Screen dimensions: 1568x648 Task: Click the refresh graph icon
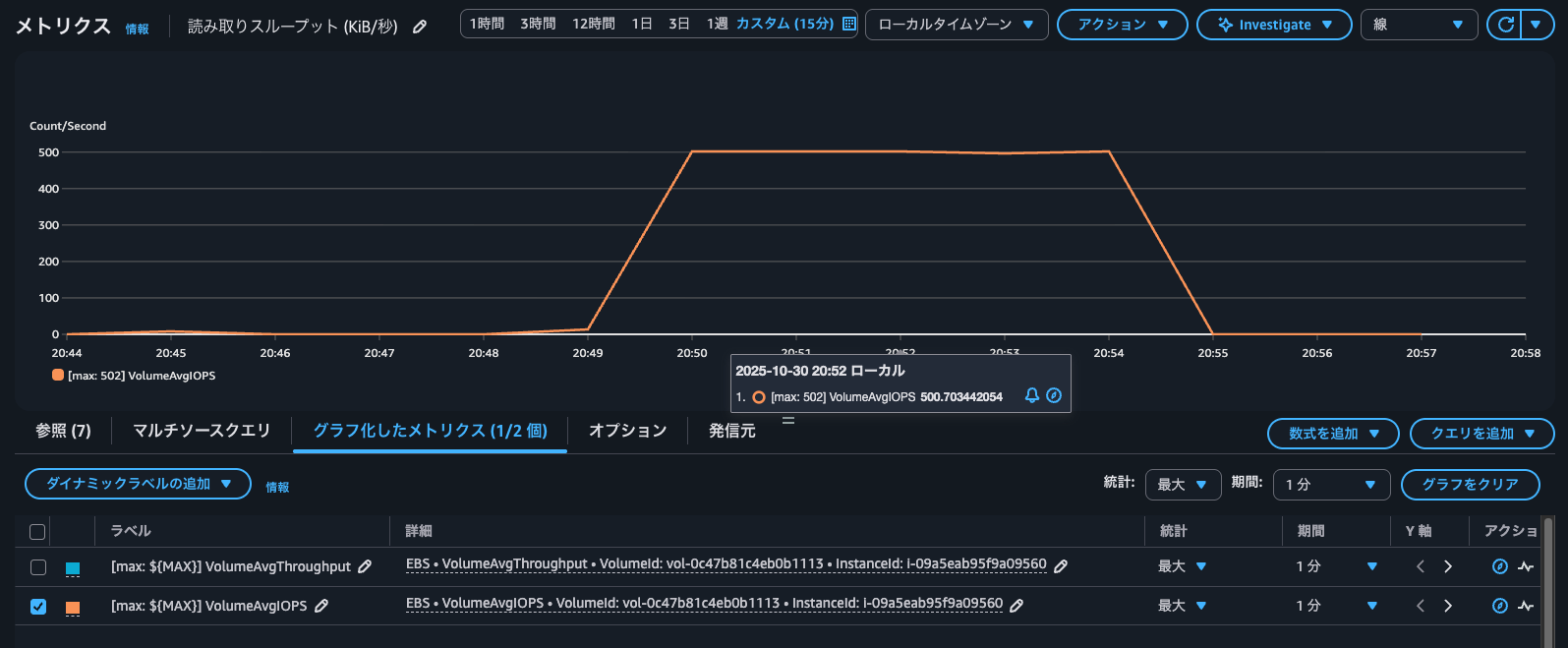click(1505, 25)
